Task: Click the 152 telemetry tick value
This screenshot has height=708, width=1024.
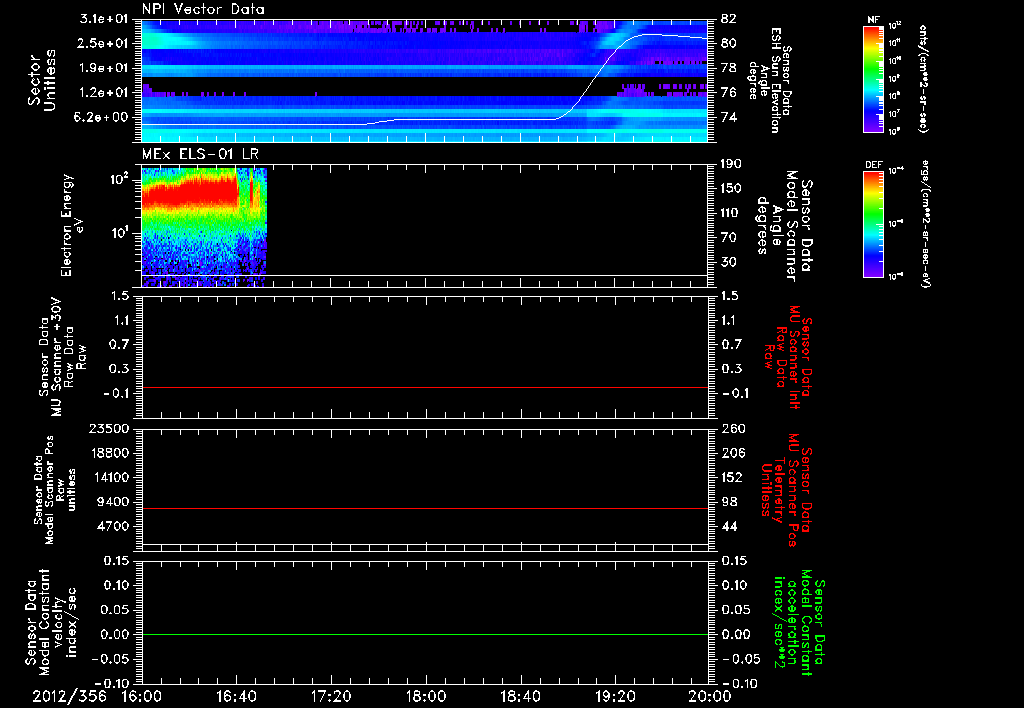Action: 732,477
